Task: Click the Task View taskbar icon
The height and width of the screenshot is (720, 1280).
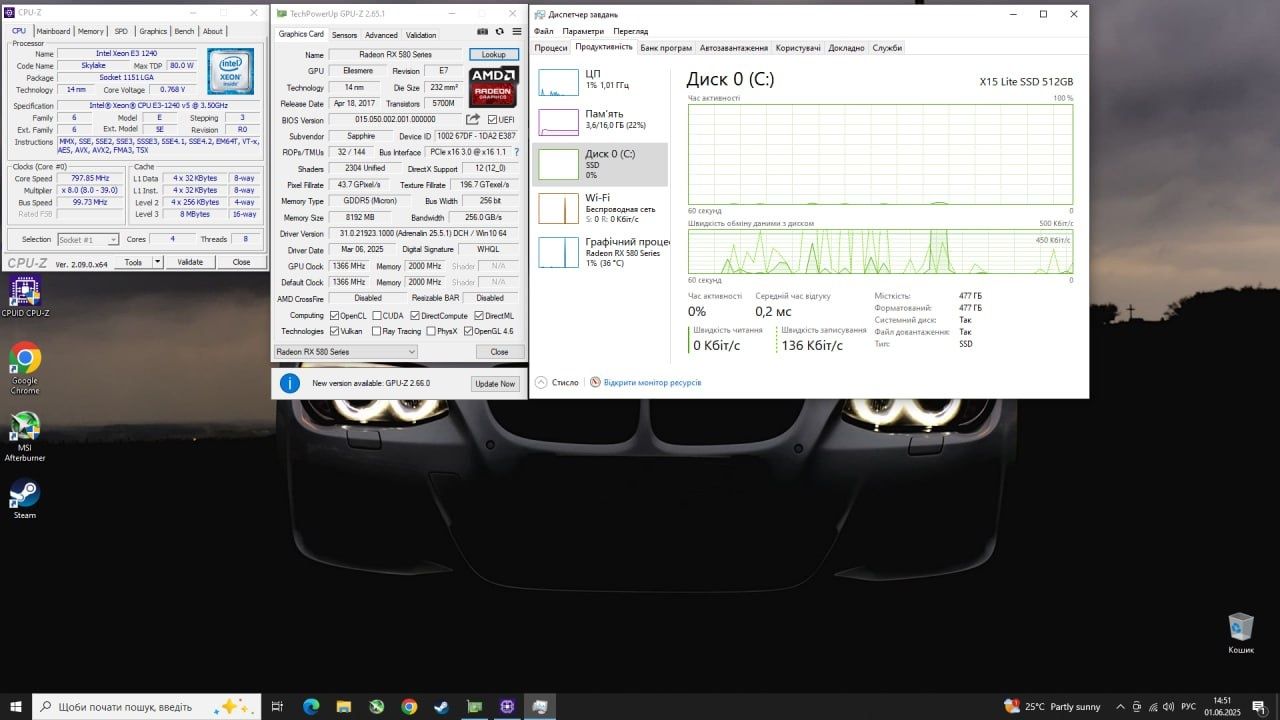Action: 277,706
